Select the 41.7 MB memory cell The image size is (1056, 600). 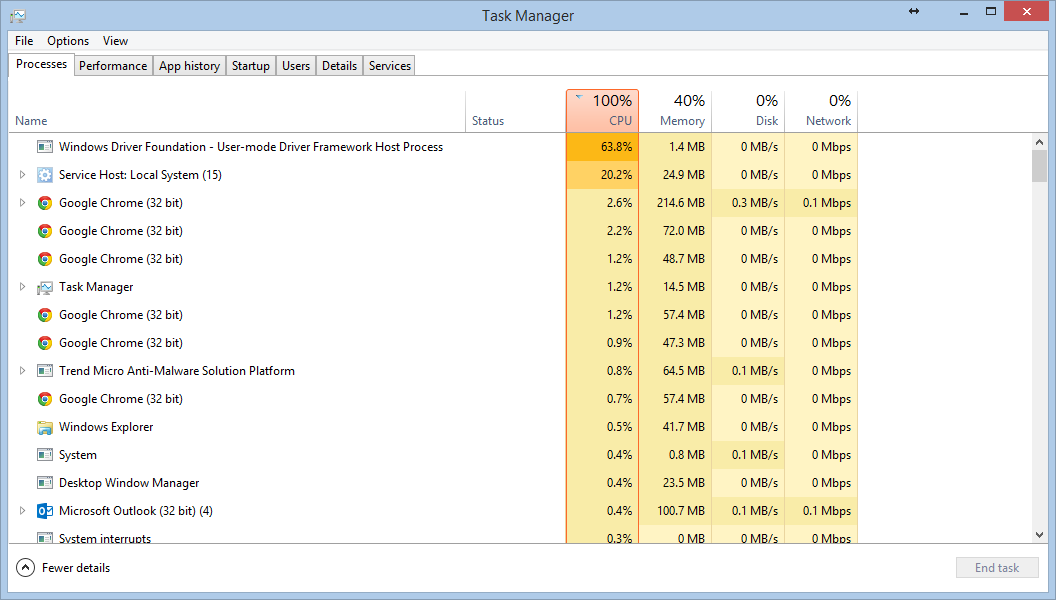click(x=675, y=427)
